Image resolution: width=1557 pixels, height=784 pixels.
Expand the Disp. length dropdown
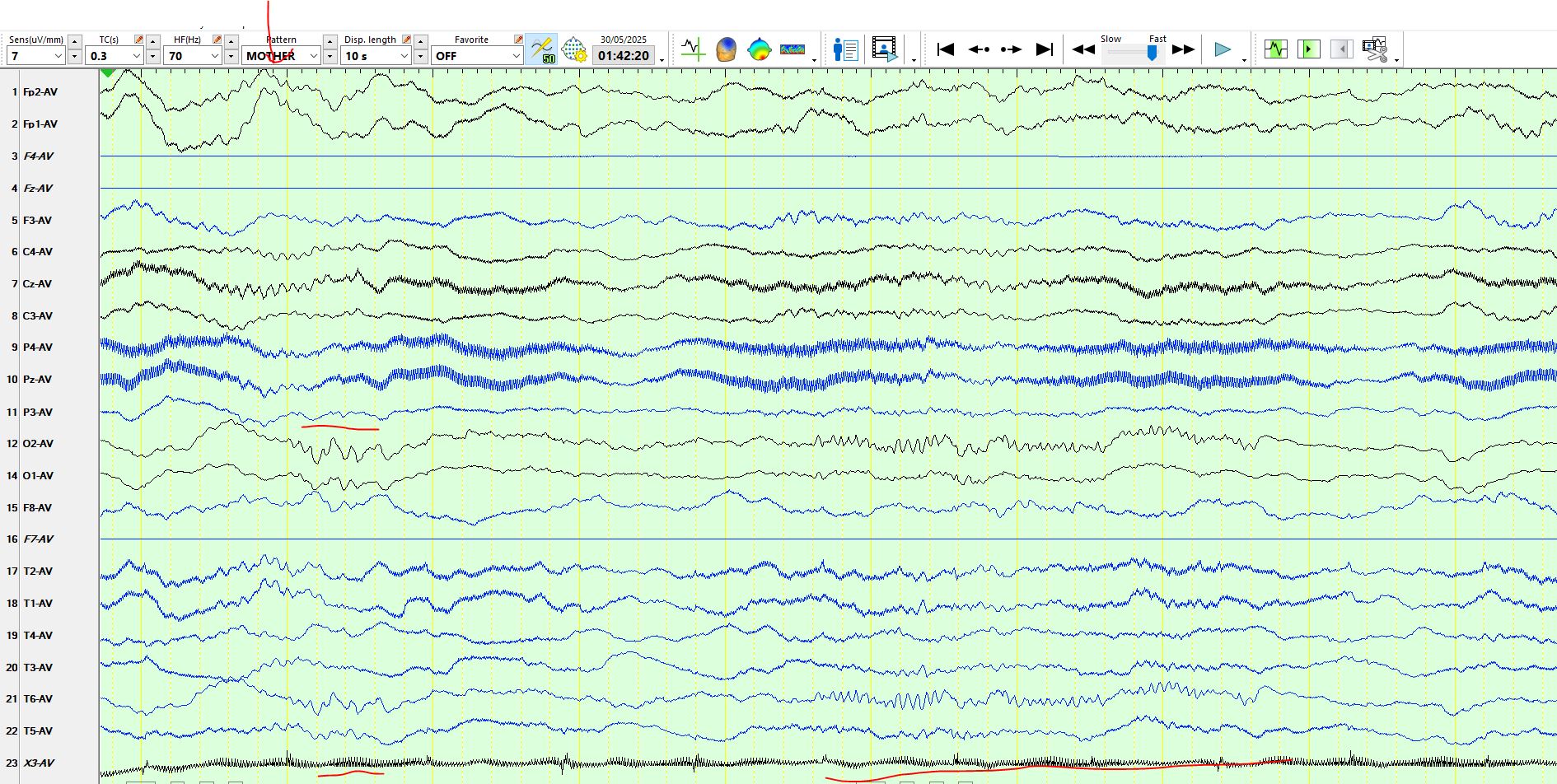tap(404, 56)
